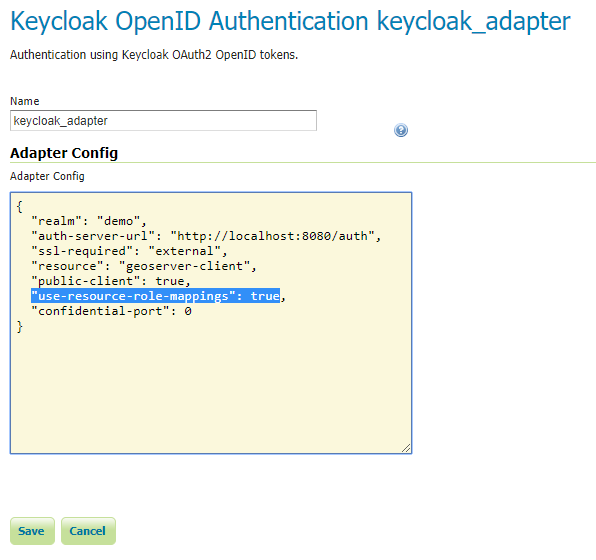The image size is (596, 560).
Task: Click the Save button
Action: pyautogui.click(x=32, y=531)
